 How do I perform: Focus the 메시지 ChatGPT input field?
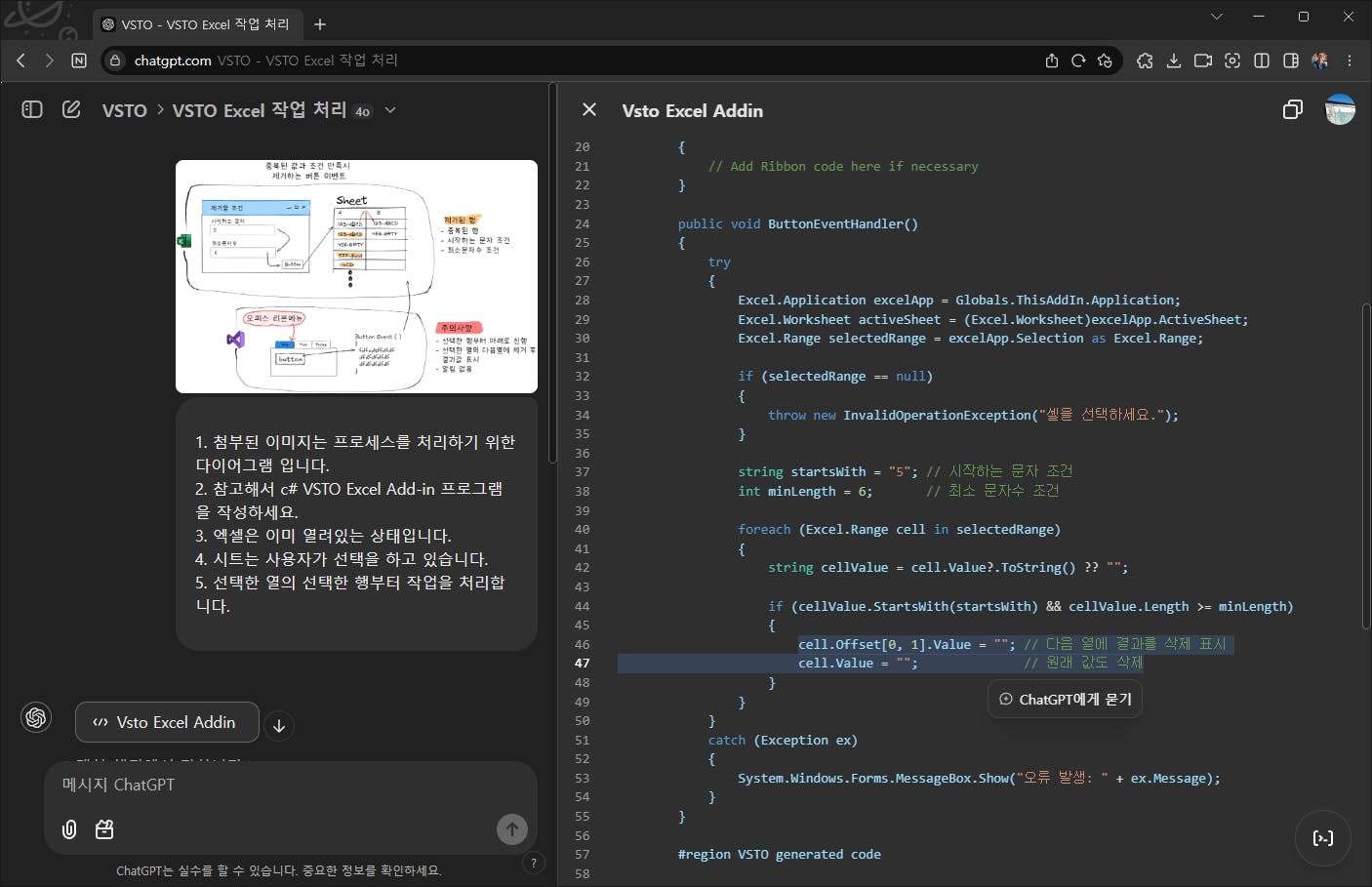tap(291, 785)
